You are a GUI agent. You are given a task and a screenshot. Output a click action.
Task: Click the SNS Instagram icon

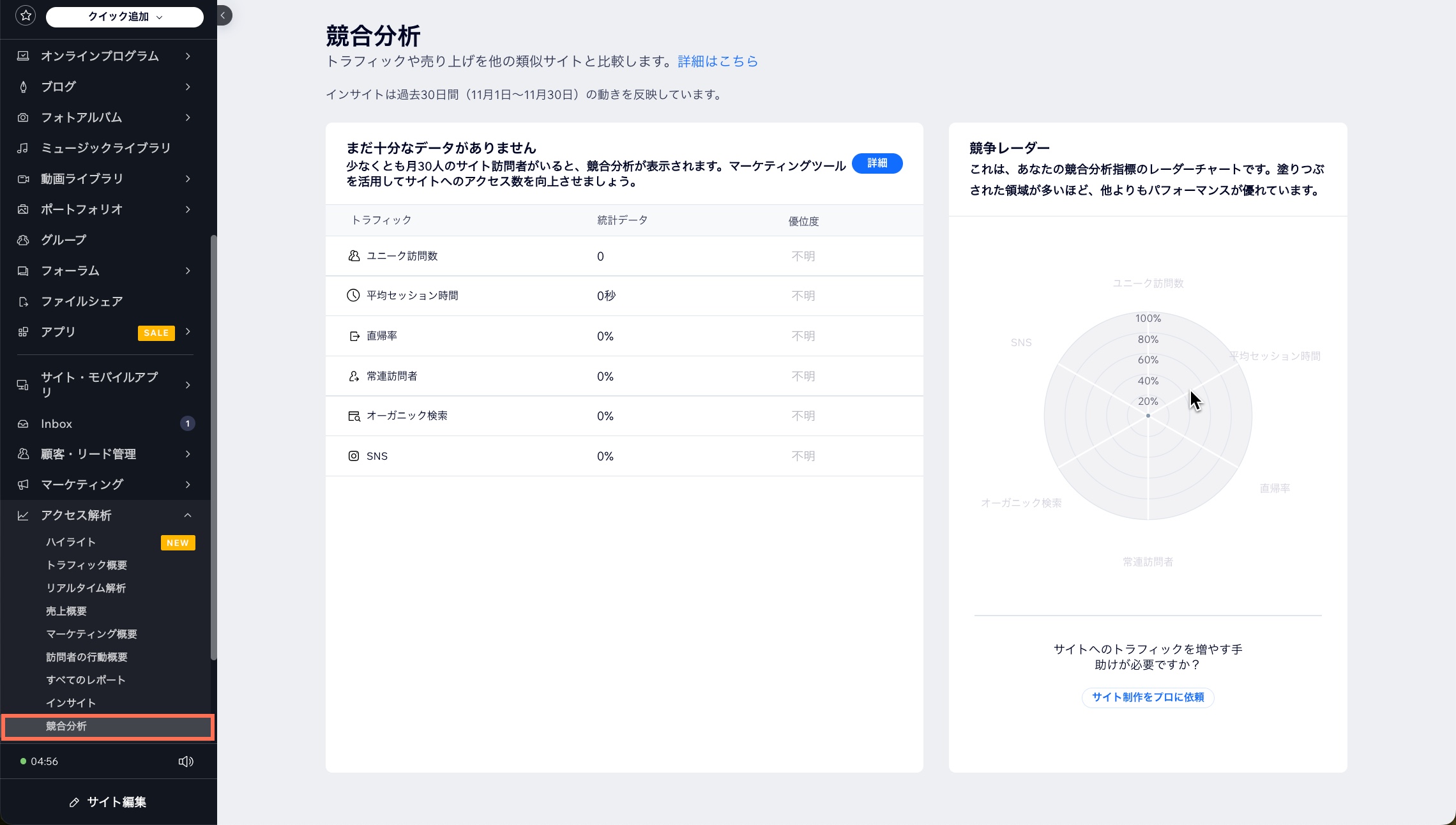[354, 456]
